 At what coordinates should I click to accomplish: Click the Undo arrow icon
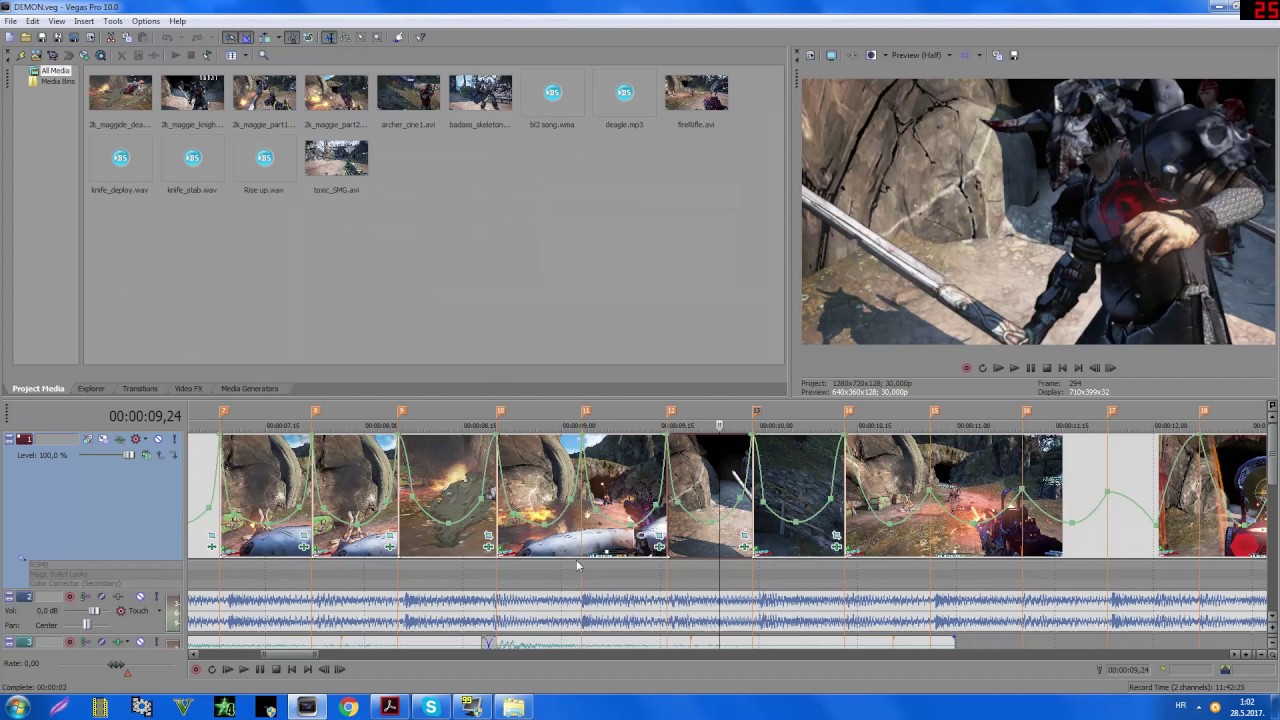pos(167,37)
